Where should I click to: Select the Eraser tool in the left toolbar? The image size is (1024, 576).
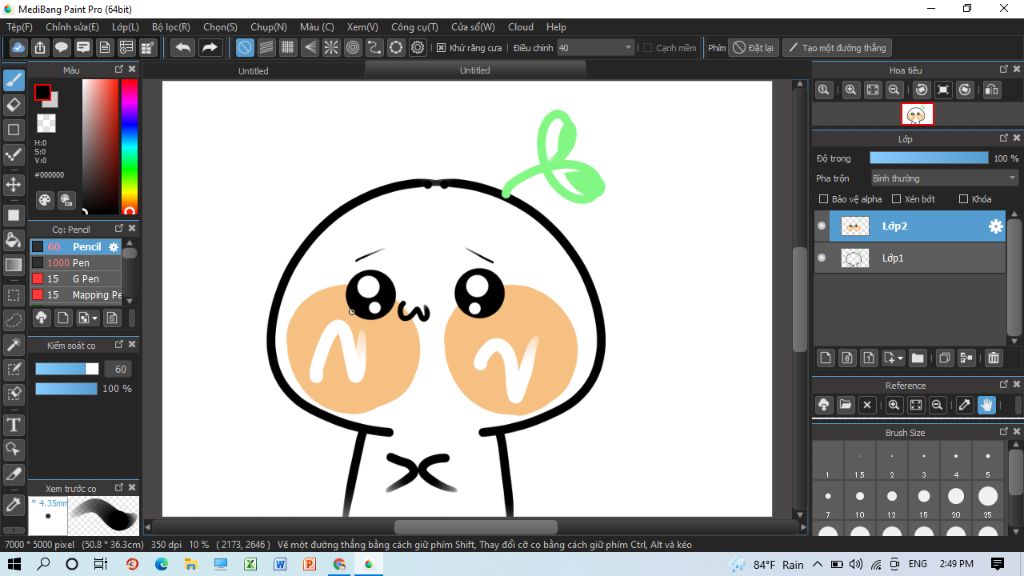coord(14,105)
